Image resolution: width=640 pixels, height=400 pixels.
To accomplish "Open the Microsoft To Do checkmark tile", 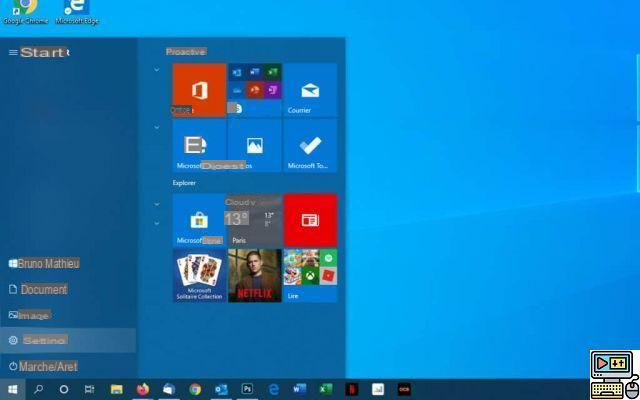I will pyautogui.click(x=310, y=145).
